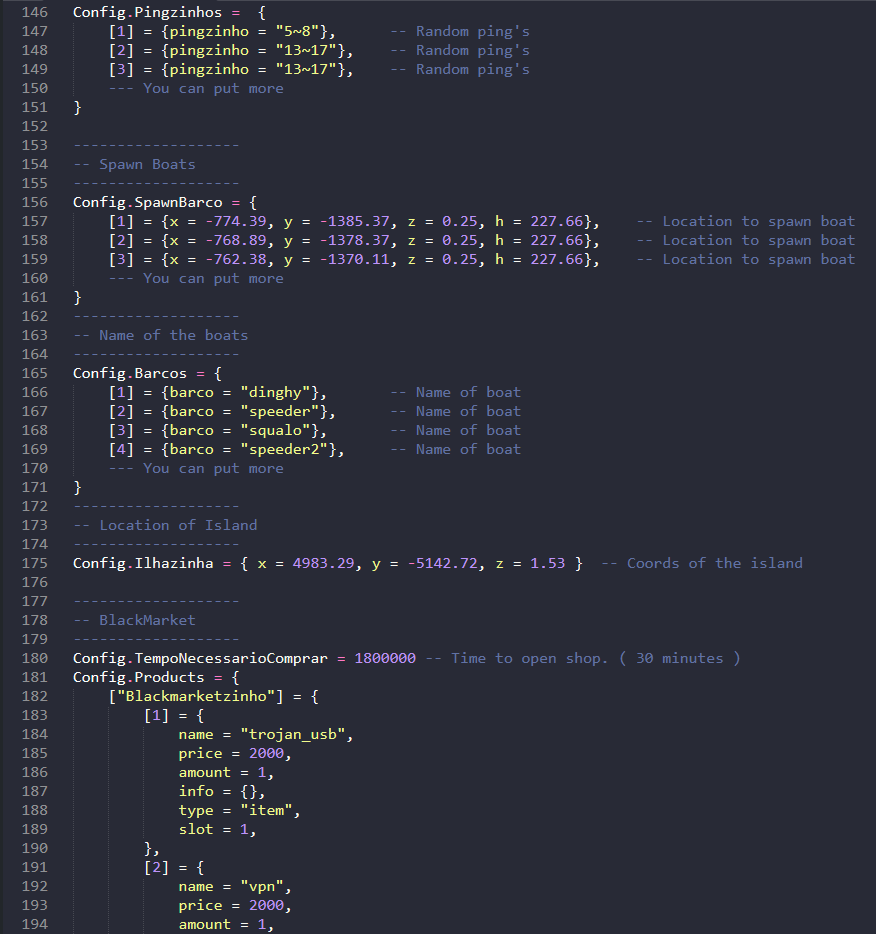The height and width of the screenshot is (934, 876).
Task: Click the island y value -5142.72
Action: 442,563
